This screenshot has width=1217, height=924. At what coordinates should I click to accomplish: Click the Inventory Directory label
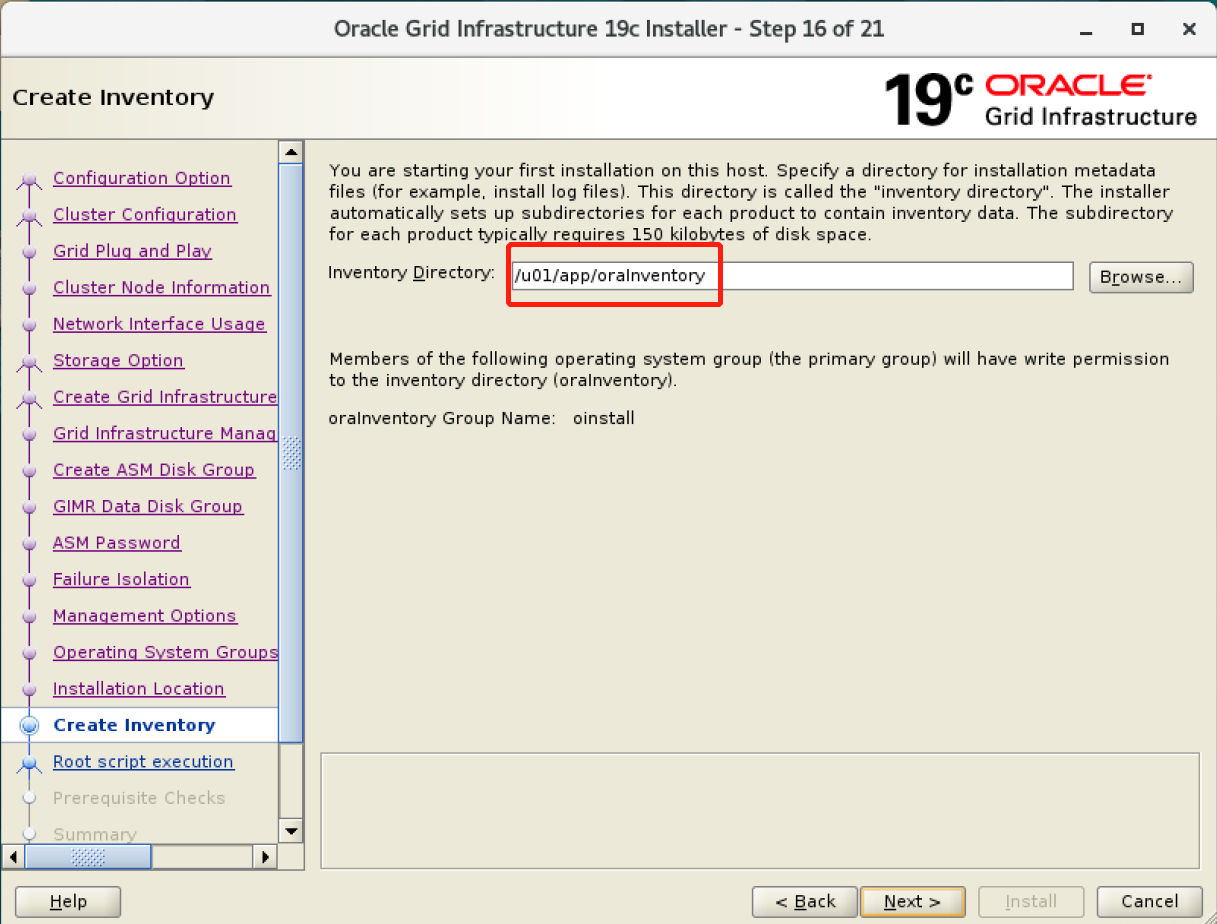click(x=412, y=272)
